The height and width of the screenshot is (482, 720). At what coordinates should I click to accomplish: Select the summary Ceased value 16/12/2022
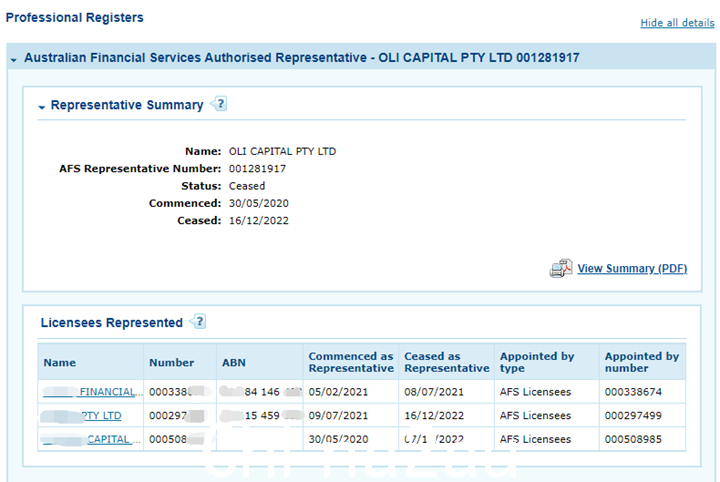click(x=259, y=220)
